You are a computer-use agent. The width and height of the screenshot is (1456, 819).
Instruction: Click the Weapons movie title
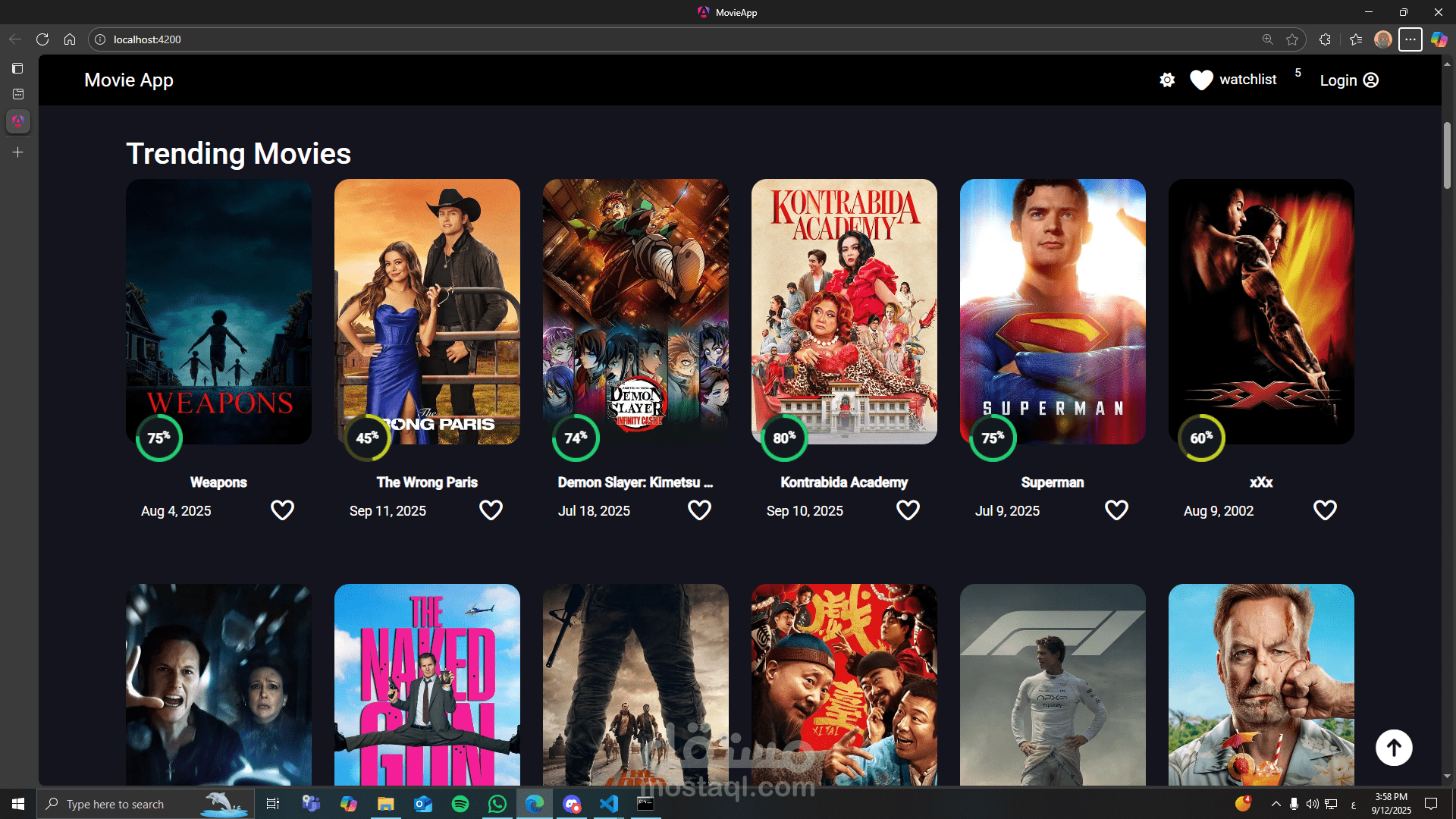coord(218,482)
